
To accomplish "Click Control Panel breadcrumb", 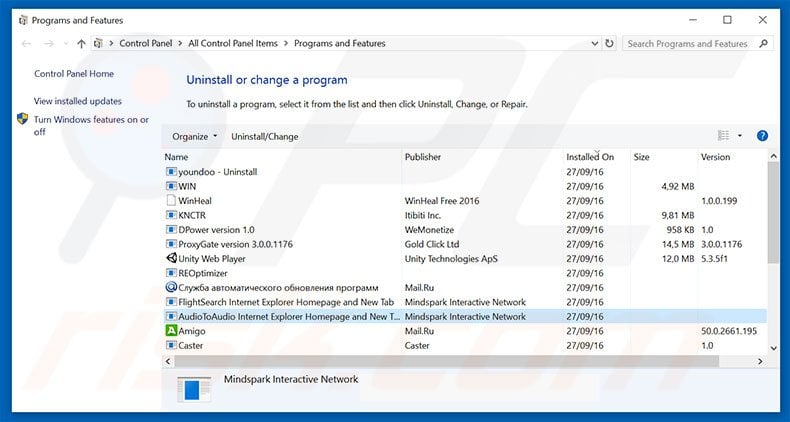I will click(146, 44).
